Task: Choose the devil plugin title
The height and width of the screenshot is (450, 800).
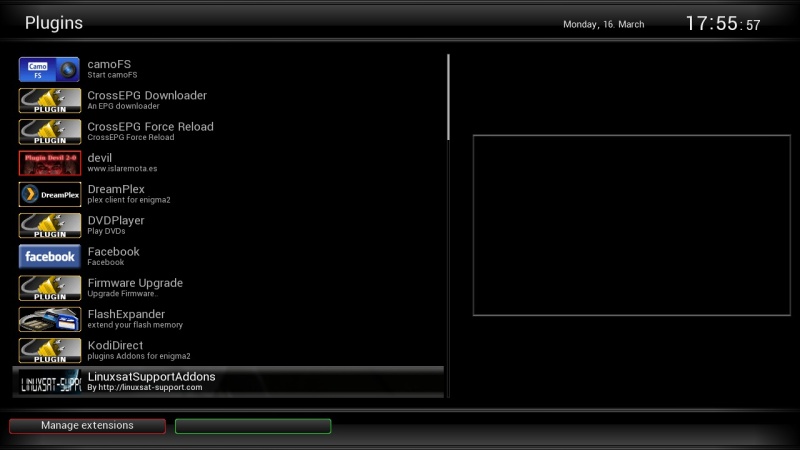Action: click(99, 158)
